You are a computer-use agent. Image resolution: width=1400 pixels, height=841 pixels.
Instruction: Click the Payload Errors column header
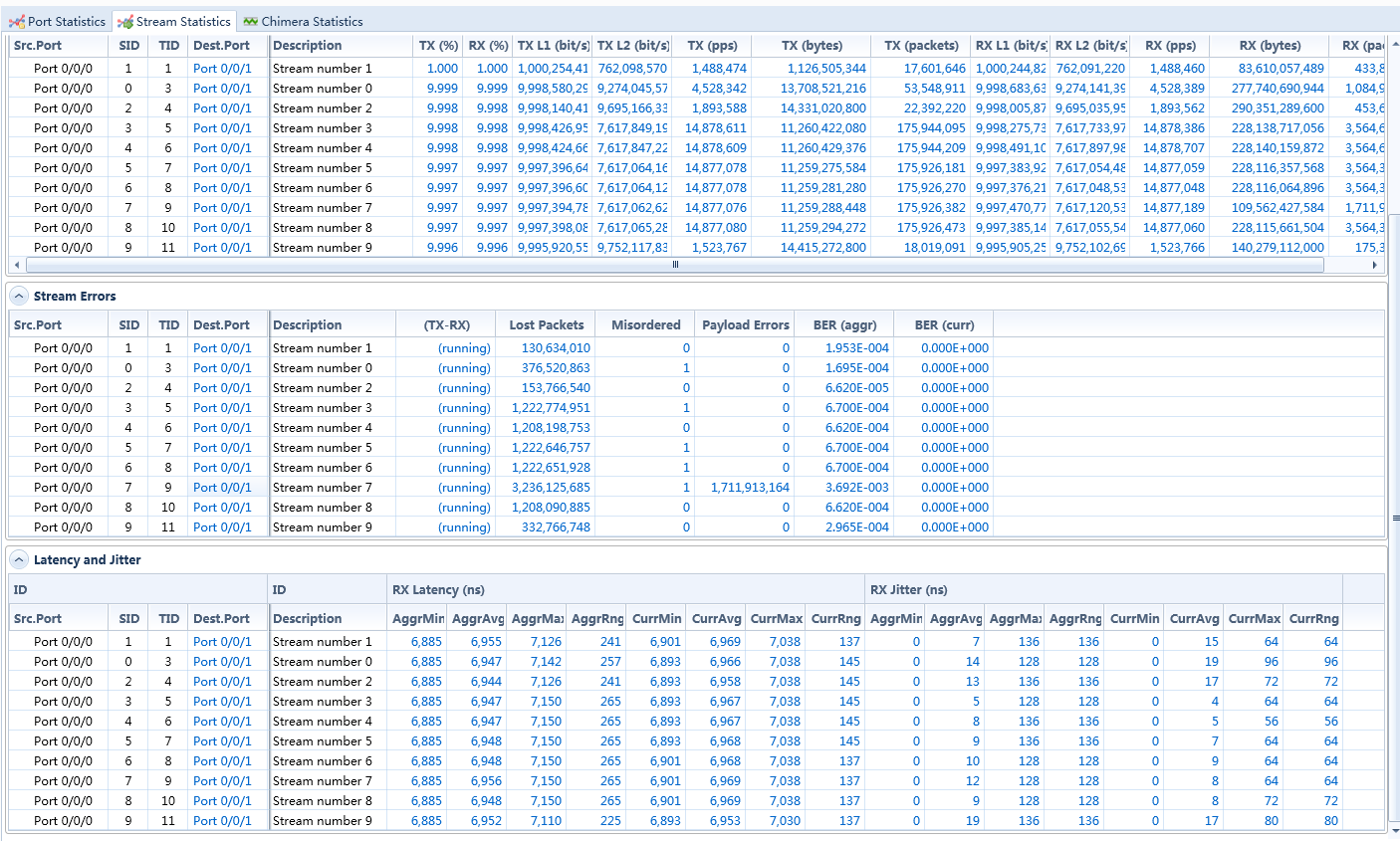tap(745, 325)
